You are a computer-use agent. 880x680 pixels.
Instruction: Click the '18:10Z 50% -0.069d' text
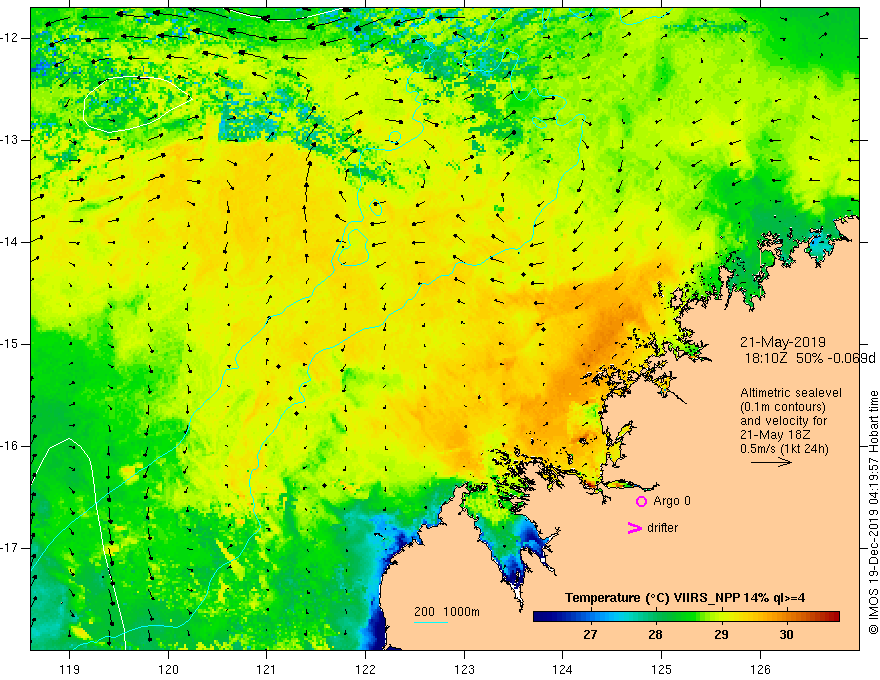tap(810, 358)
